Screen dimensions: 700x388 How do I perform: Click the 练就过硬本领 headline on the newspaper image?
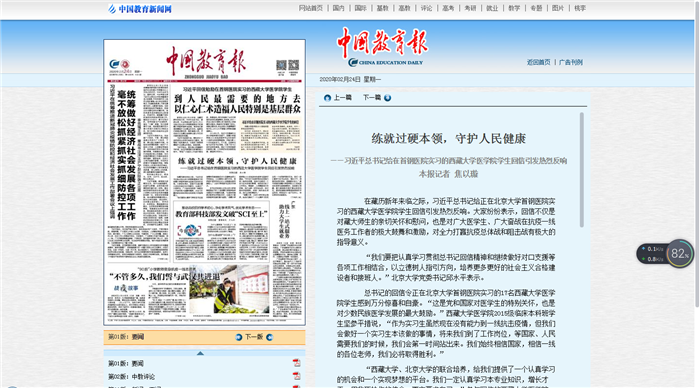pyautogui.click(x=237, y=161)
